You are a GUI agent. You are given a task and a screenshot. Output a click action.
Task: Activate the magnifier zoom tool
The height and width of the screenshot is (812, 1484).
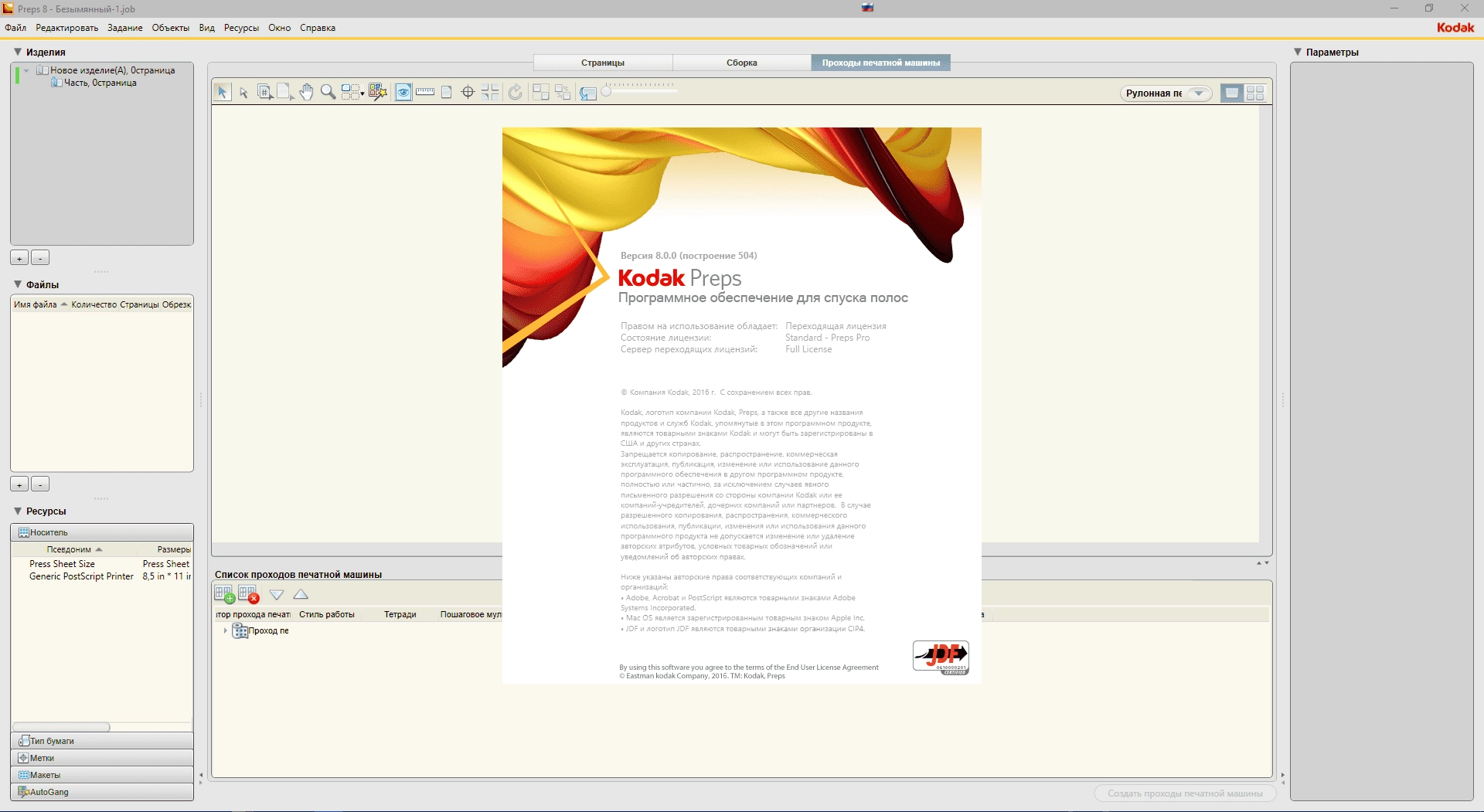328,92
